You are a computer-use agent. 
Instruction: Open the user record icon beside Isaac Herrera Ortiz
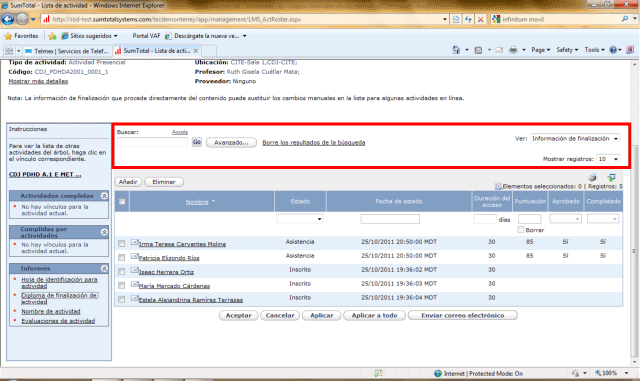(x=134, y=270)
